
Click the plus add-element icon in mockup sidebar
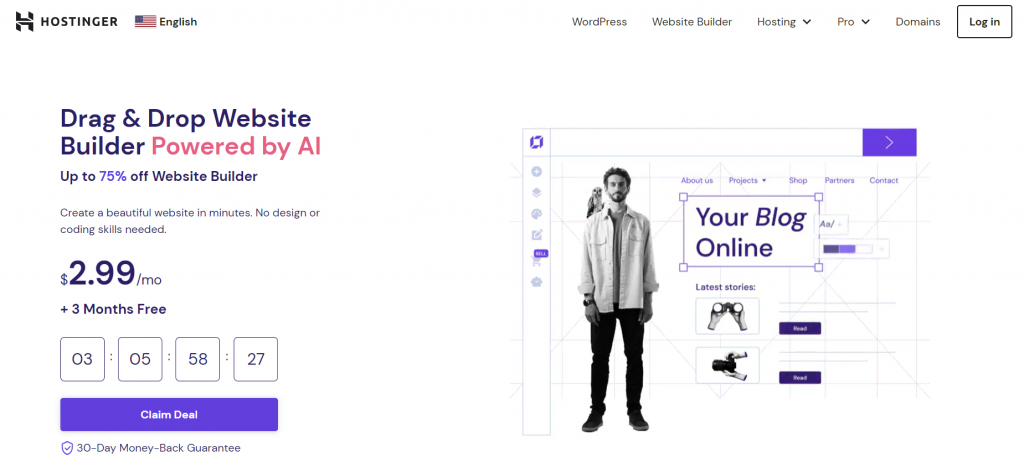[537, 172]
